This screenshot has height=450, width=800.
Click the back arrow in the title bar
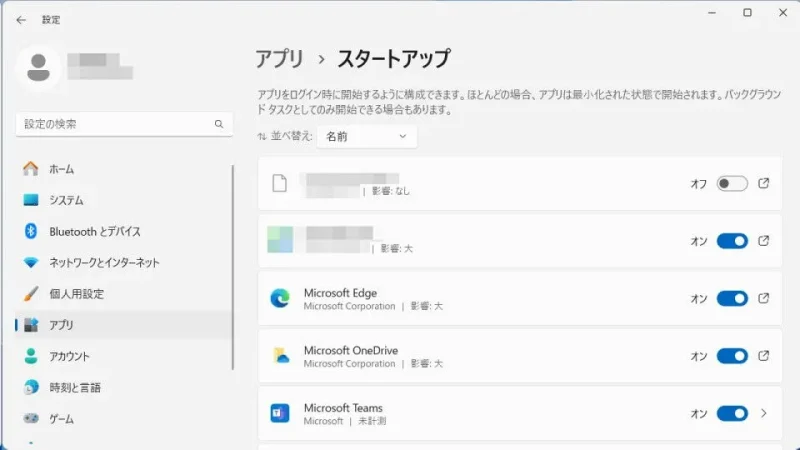point(21,19)
